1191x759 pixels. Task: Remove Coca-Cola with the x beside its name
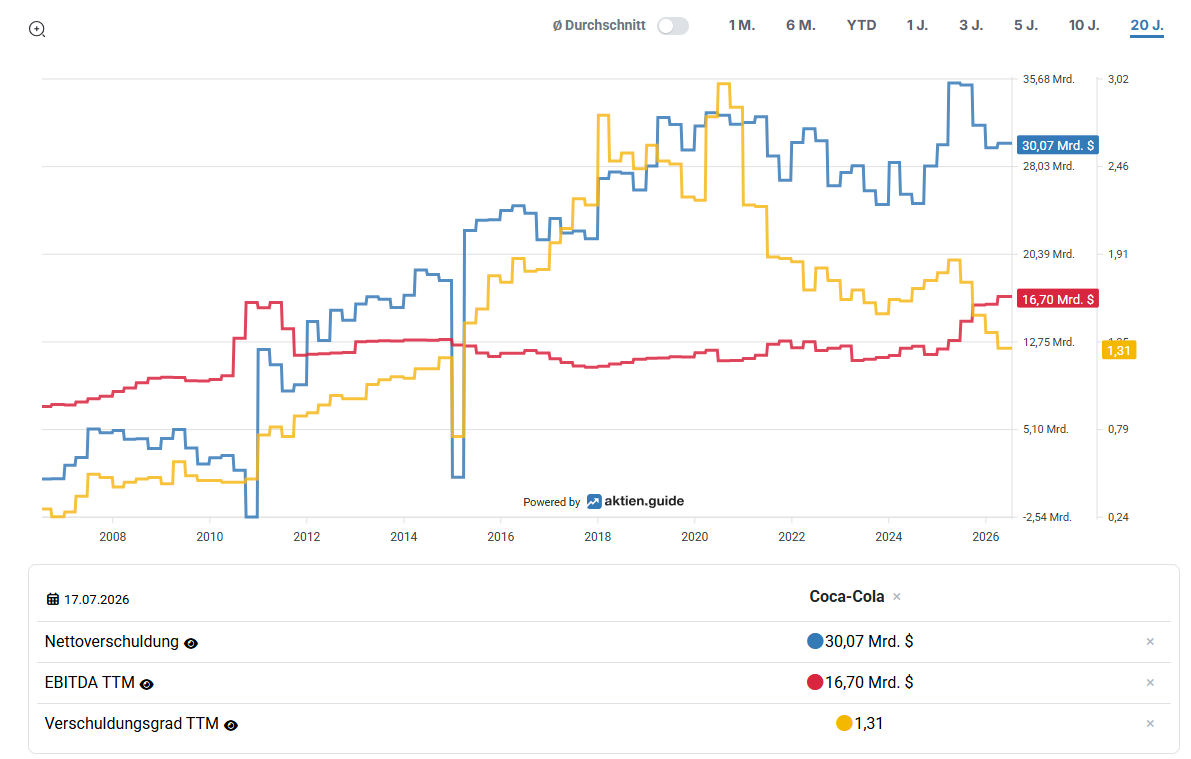(897, 596)
